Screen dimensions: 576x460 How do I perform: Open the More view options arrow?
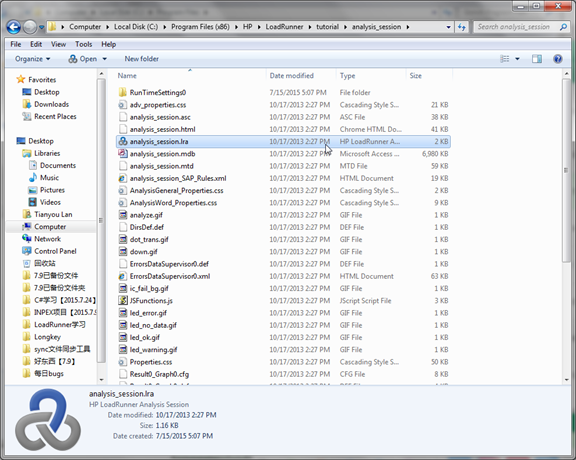click(x=517, y=59)
